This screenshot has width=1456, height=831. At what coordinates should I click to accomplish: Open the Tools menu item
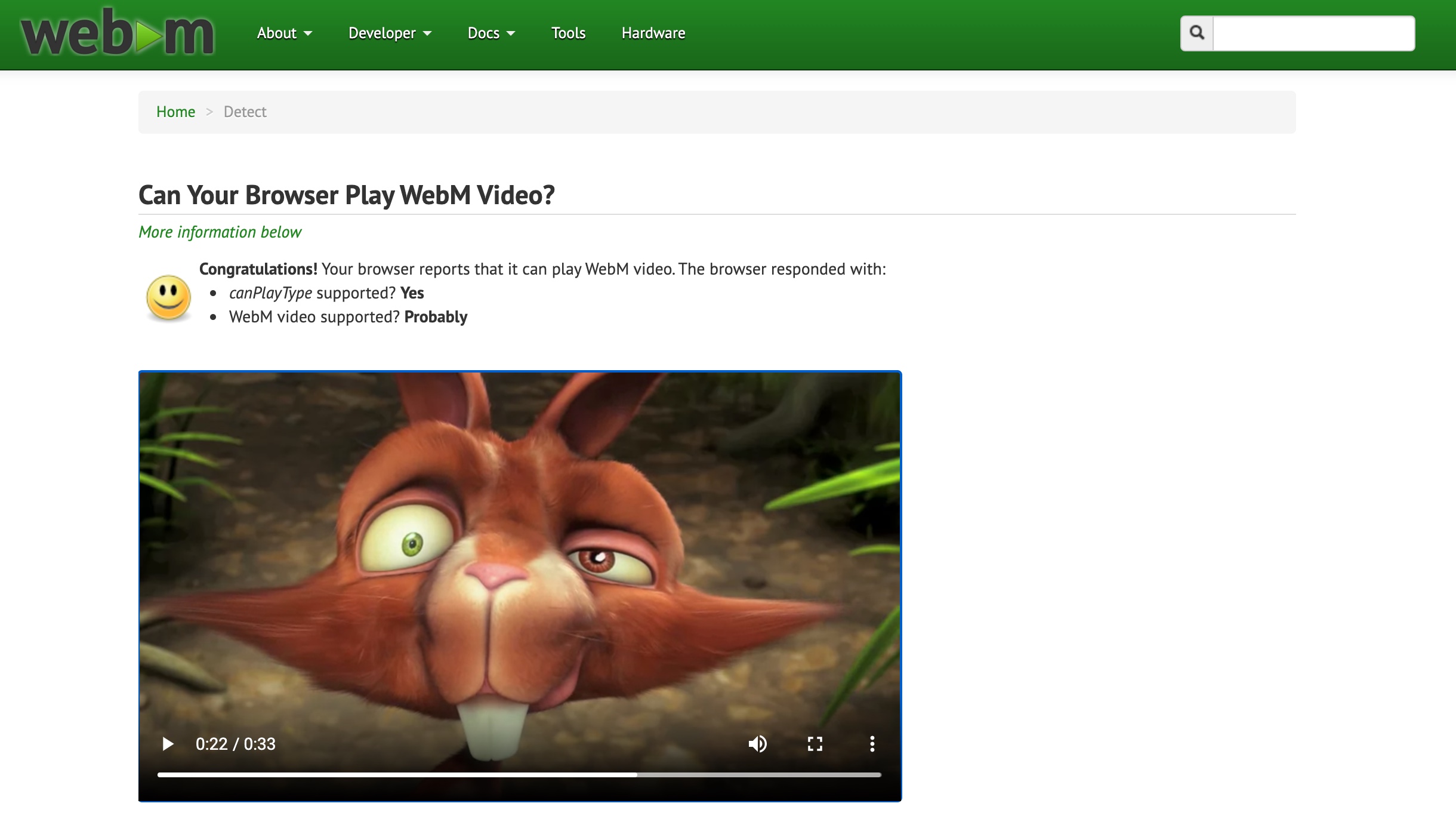[568, 33]
